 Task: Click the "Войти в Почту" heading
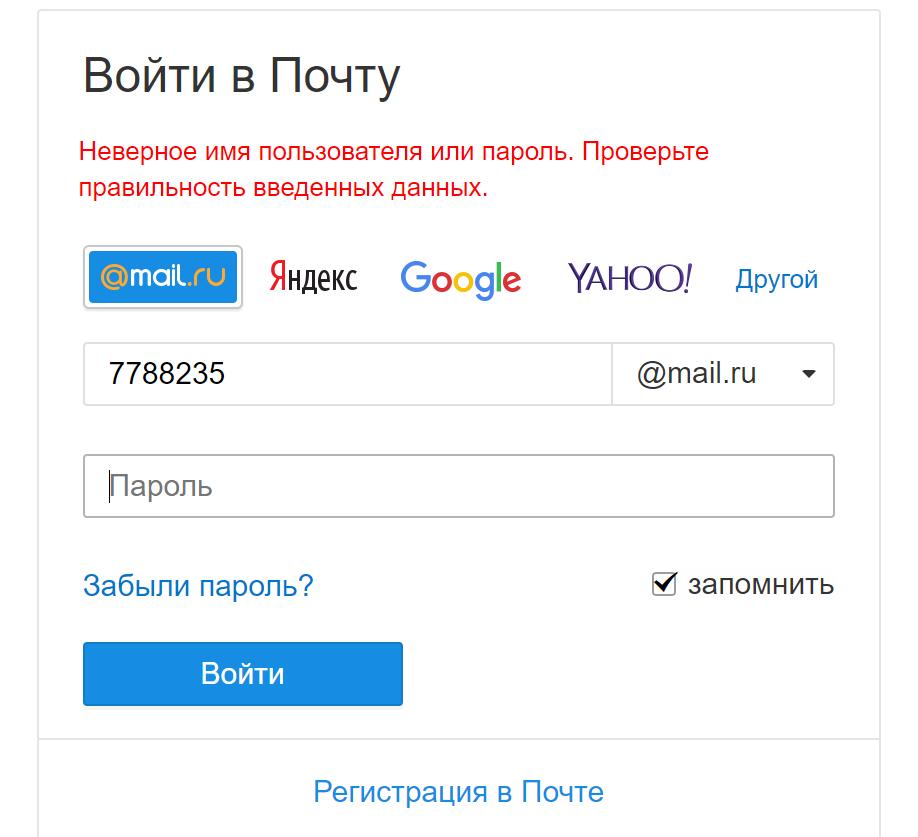pos(241,76)
